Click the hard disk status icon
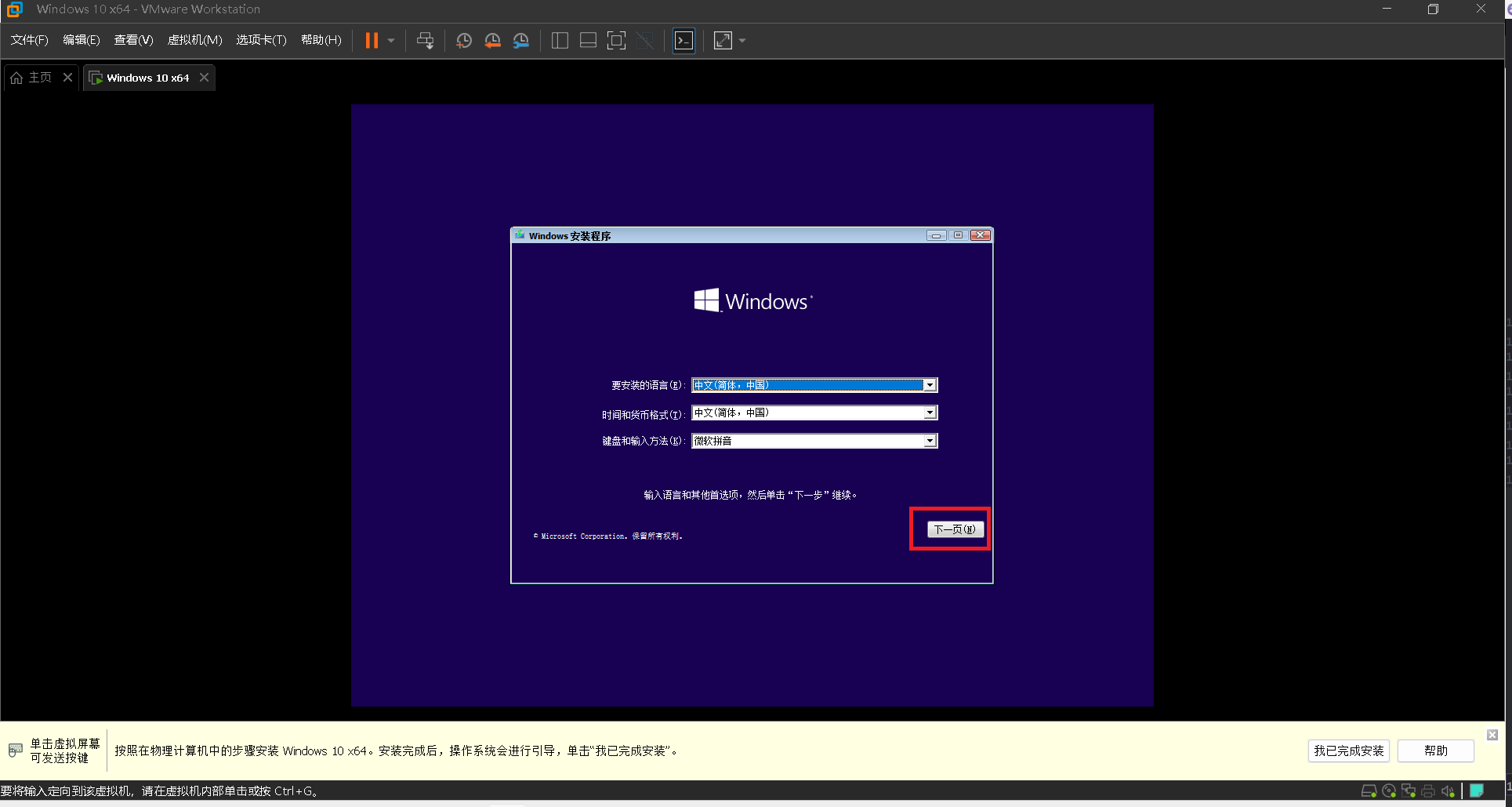 click(x=1369, y=791)
